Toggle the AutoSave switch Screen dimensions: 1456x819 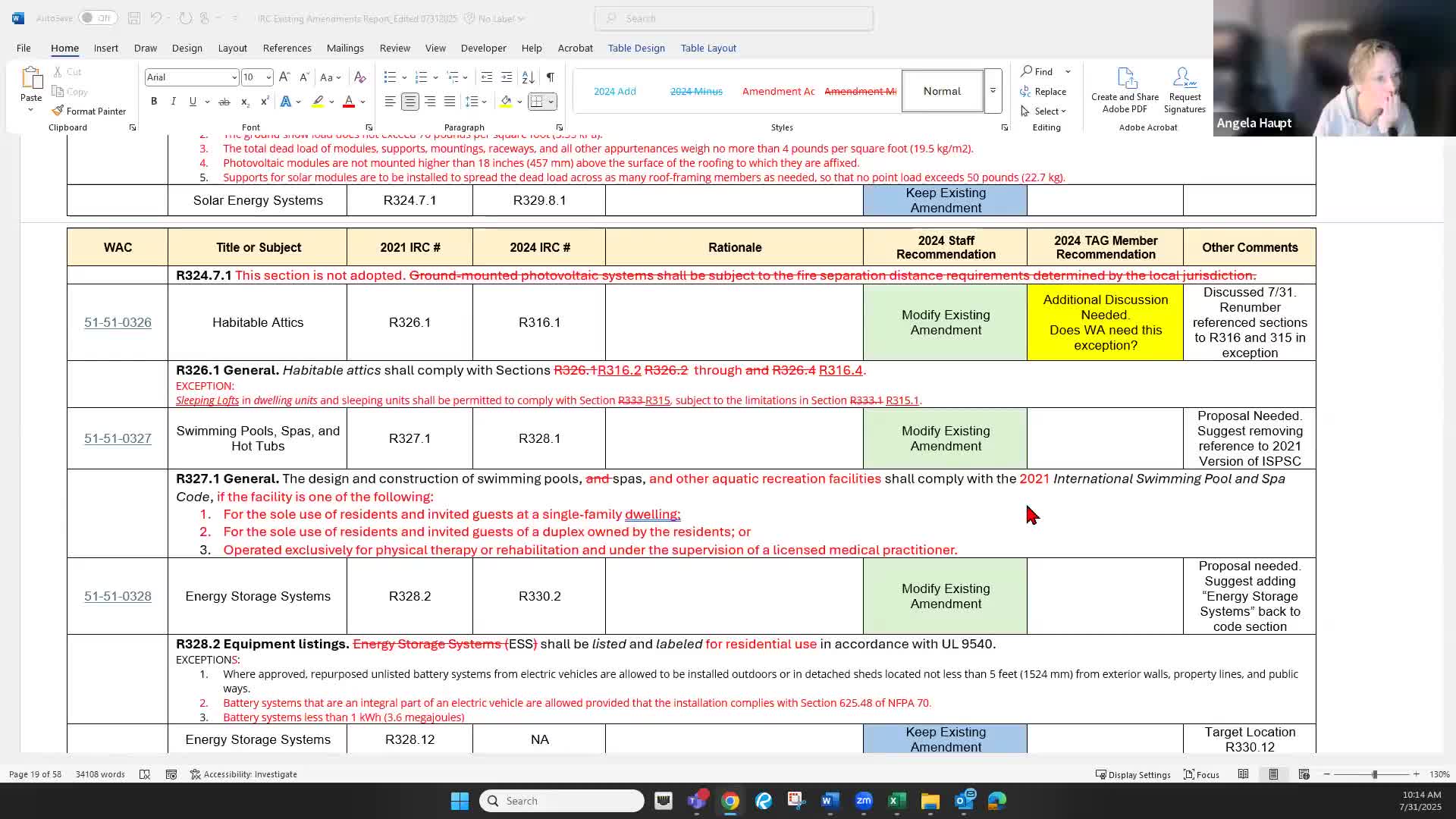[97, 18]
